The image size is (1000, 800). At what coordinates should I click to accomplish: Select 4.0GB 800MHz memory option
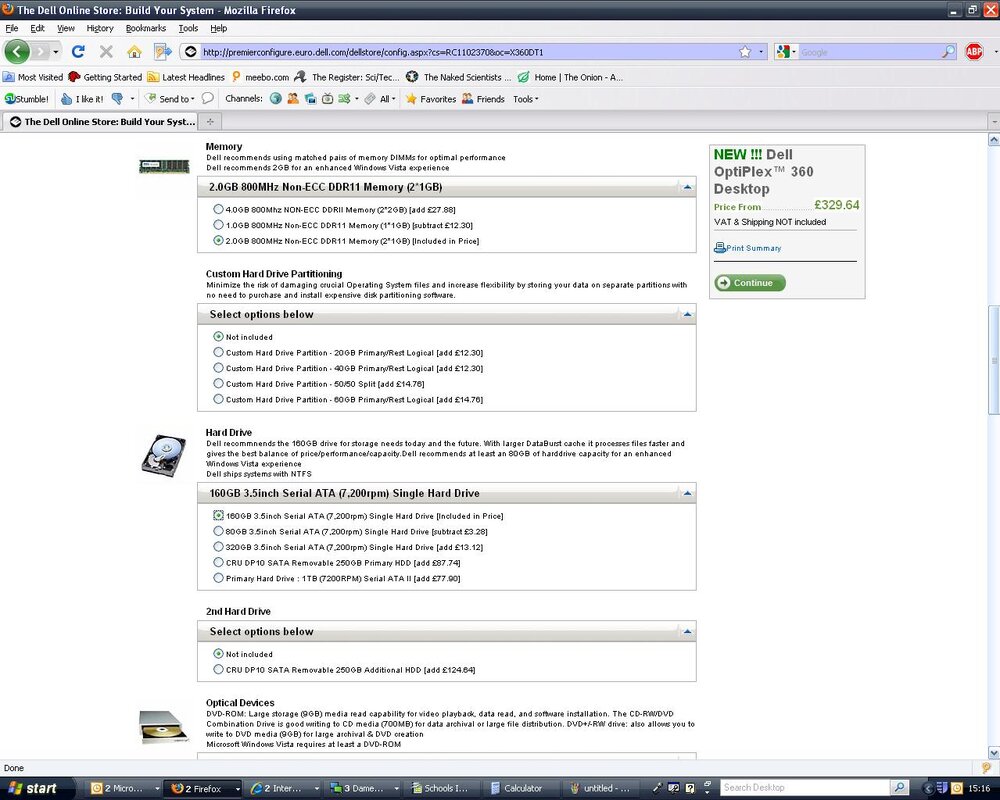pyautogui.click(x=219, y=209)
